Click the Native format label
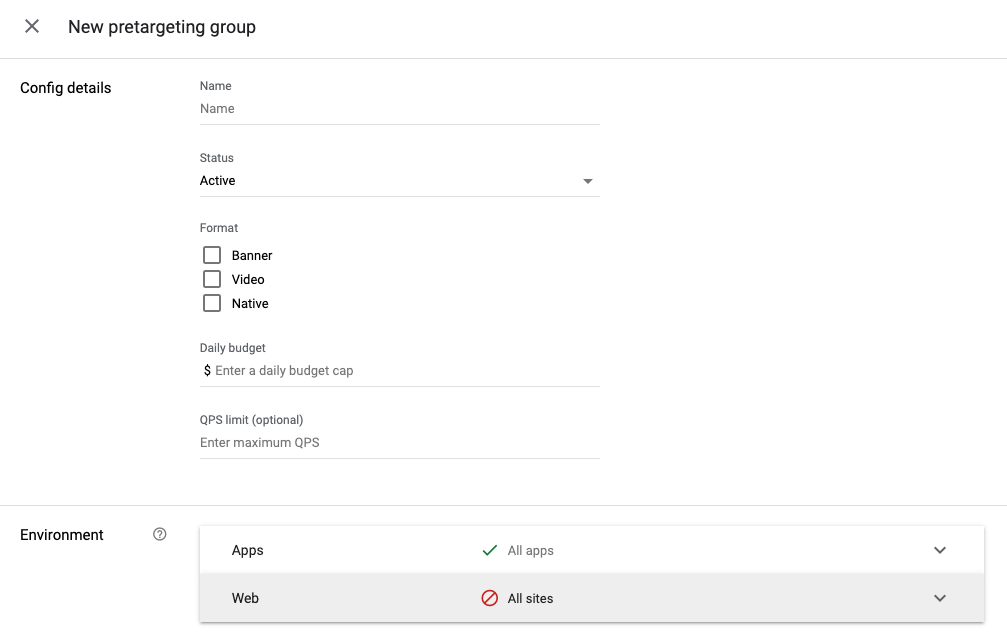 pyautogui.click(x=250, y=303)
